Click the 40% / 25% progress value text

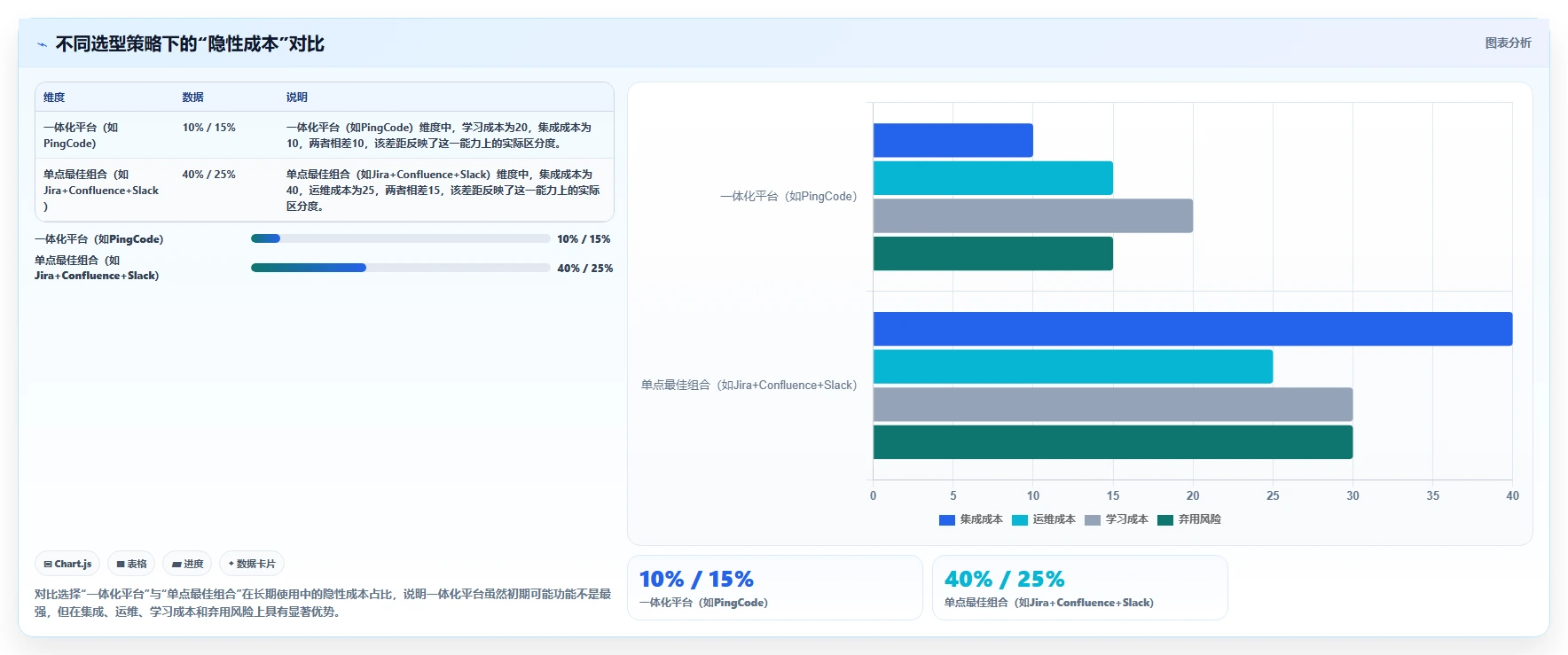585,269
